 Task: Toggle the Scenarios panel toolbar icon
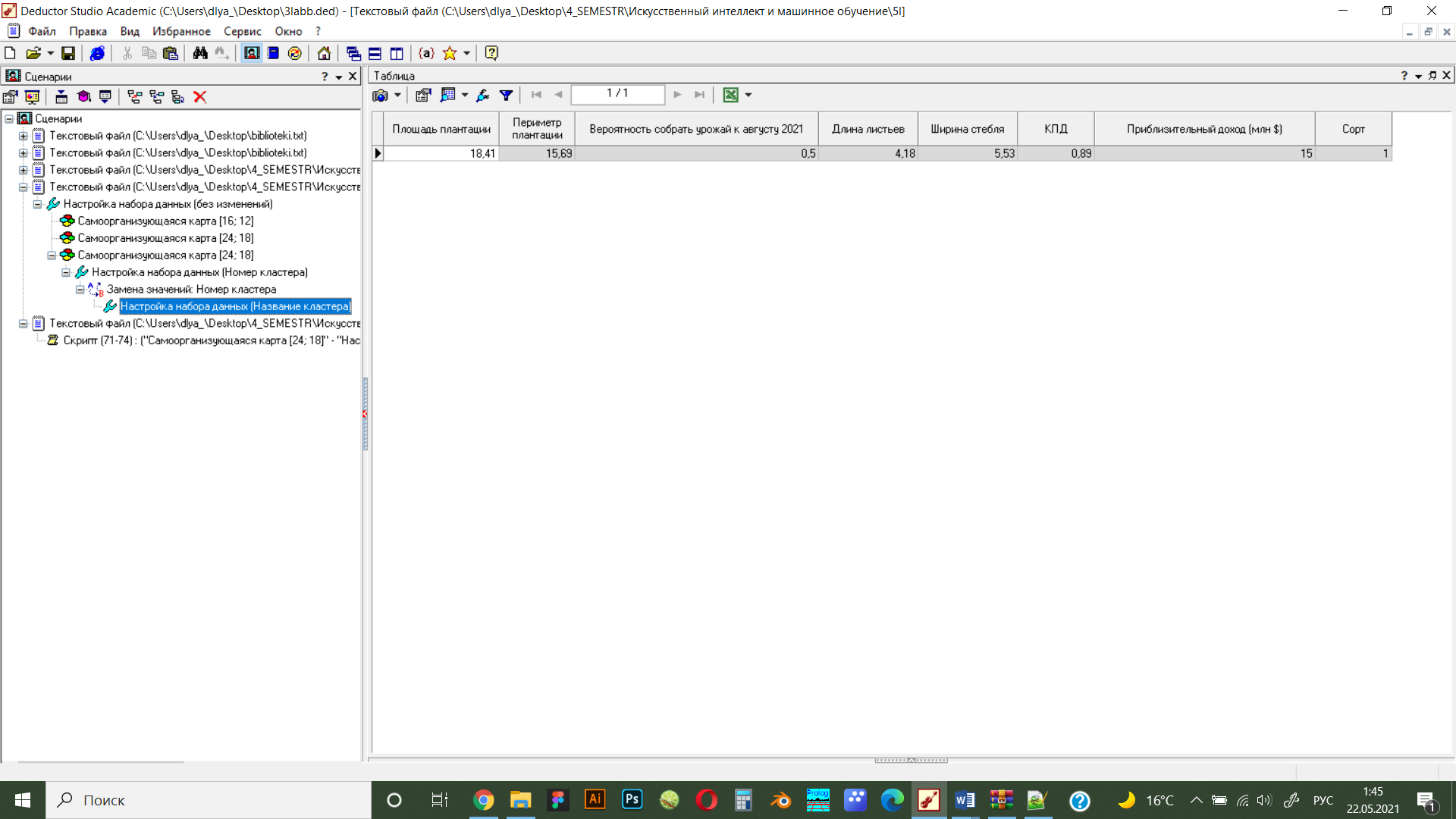point(252,53)
